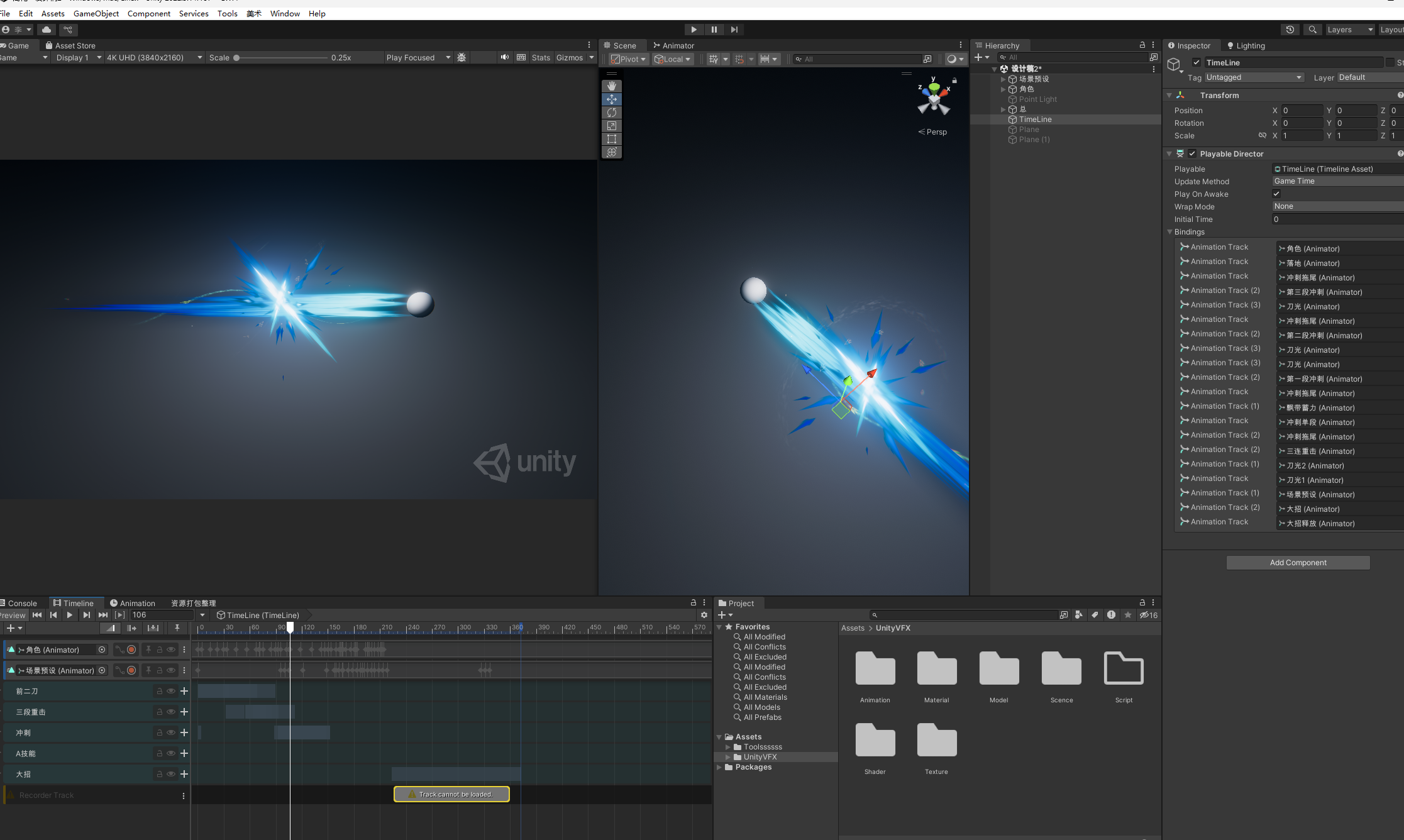
Task: Click the Timeline playhead marker
Action: [x=290, y=627]
